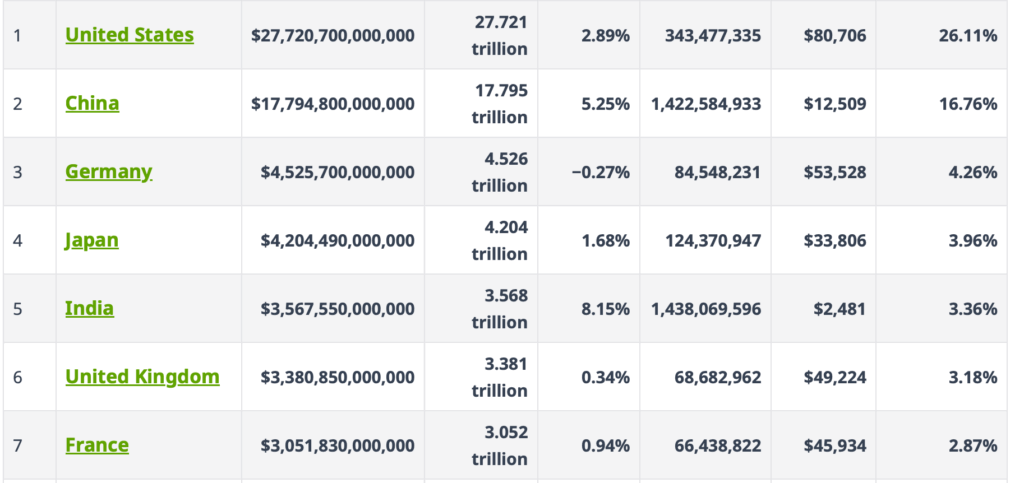Click United Kingdom's population 68,682,962

(x=717, y=377)
